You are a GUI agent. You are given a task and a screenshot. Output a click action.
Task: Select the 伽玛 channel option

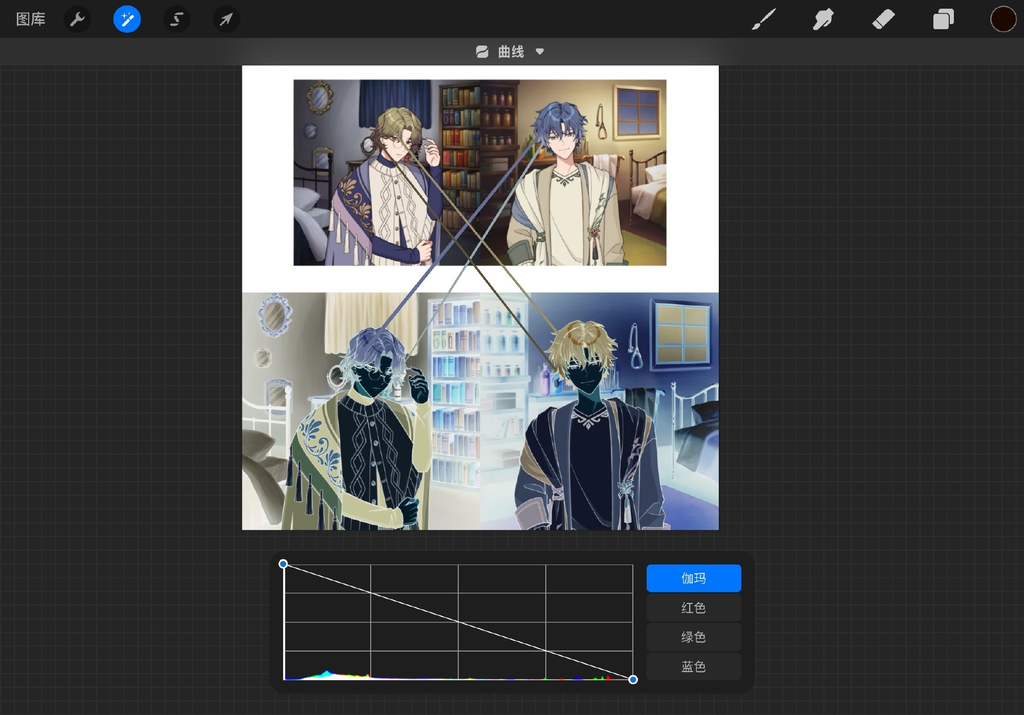coord(693,578)
